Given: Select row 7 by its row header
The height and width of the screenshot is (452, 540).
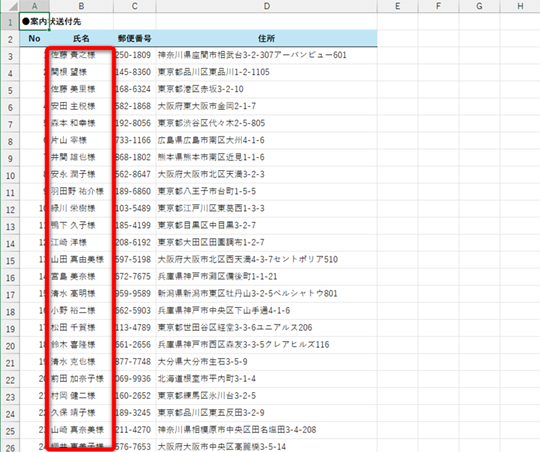Looking at the screenshot, I should click(x=10, y=124).
